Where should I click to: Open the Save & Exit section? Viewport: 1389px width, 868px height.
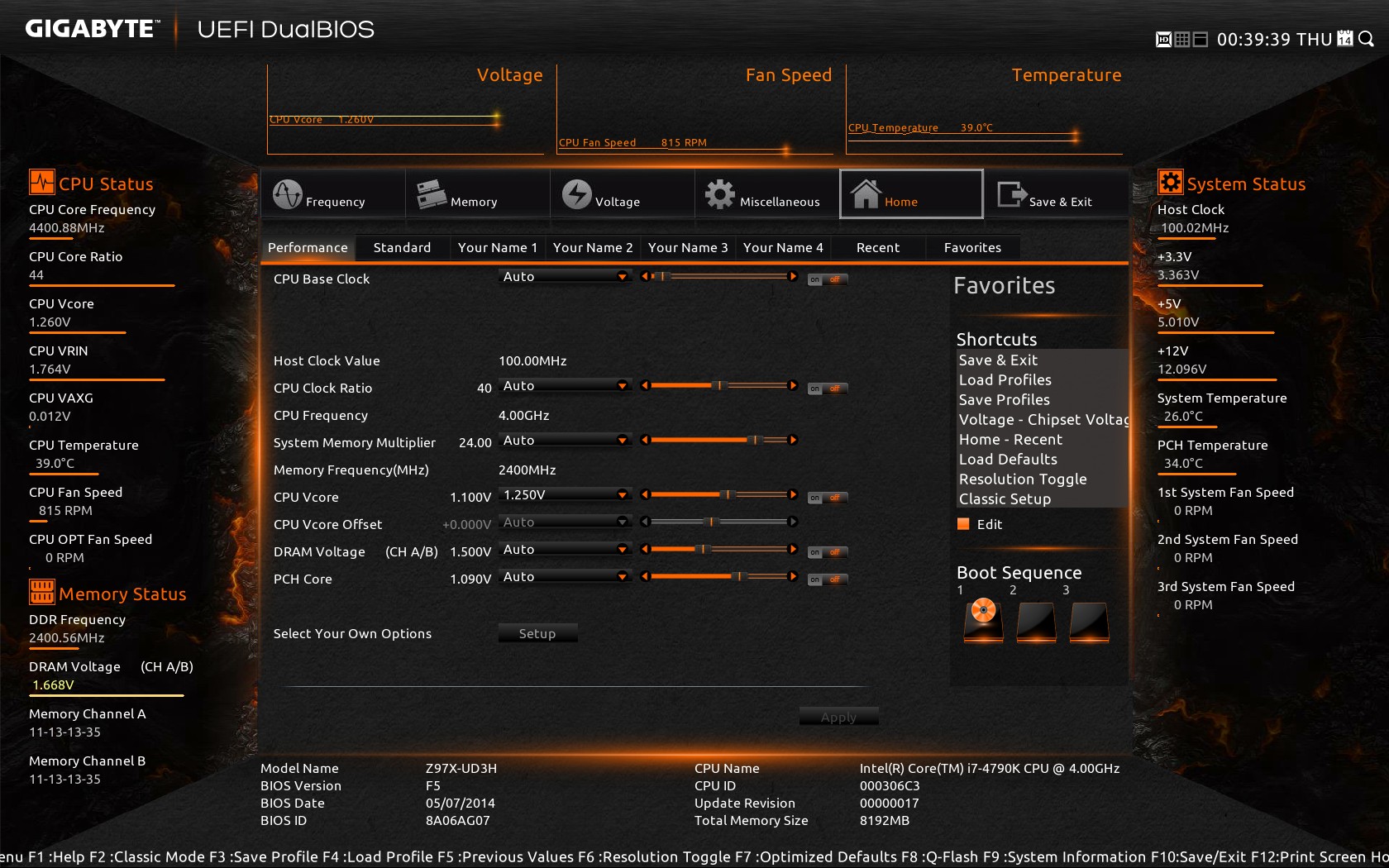(x=1056, y=195)
